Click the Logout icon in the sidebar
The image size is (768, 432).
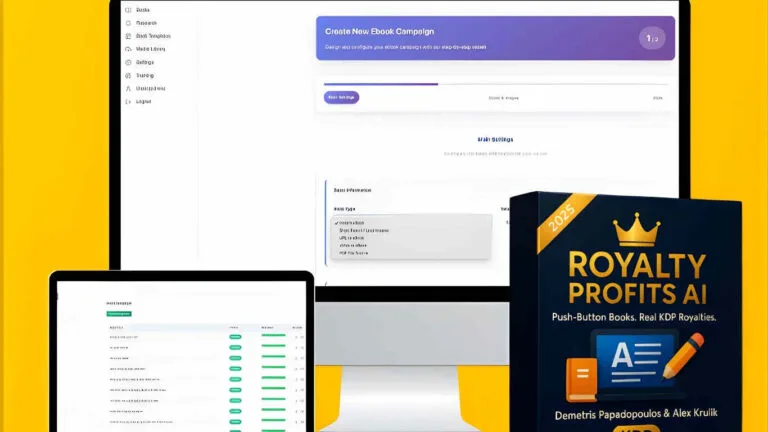pos(128,102)
